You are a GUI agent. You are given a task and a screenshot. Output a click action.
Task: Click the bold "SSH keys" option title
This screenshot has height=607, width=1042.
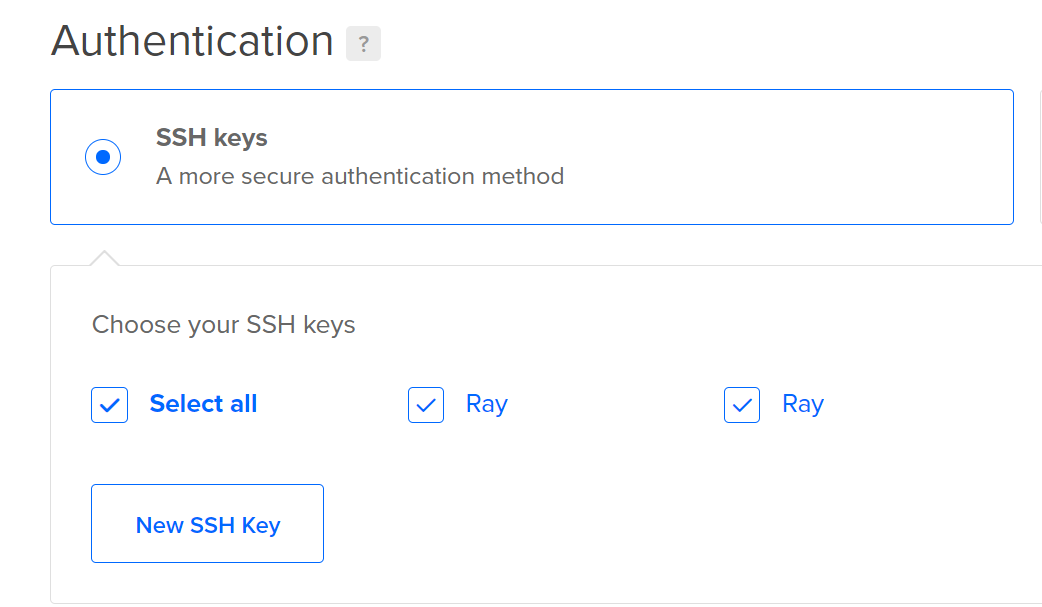coord(212,138)
